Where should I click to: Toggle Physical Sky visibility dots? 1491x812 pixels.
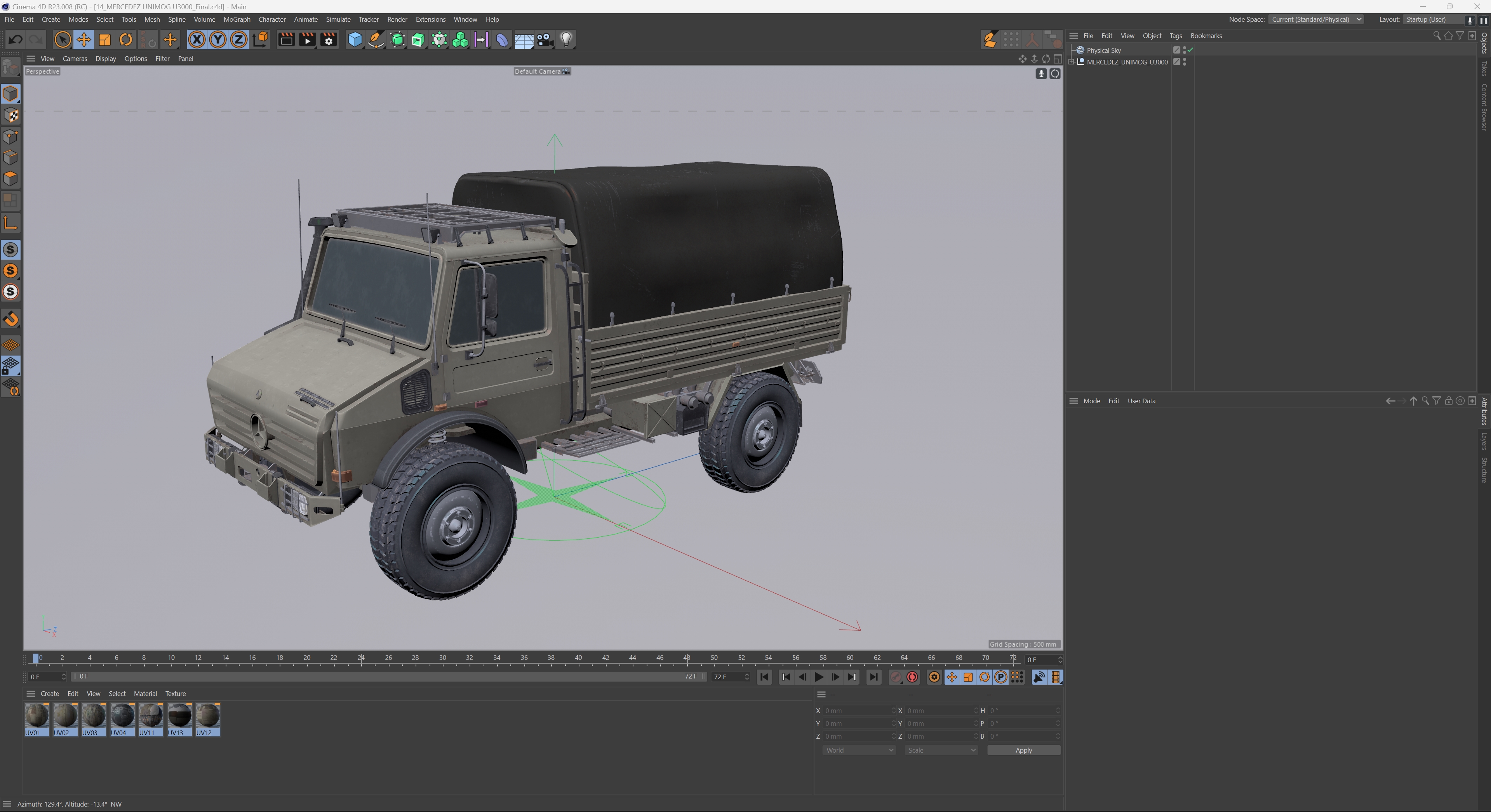pos(1184,50)
